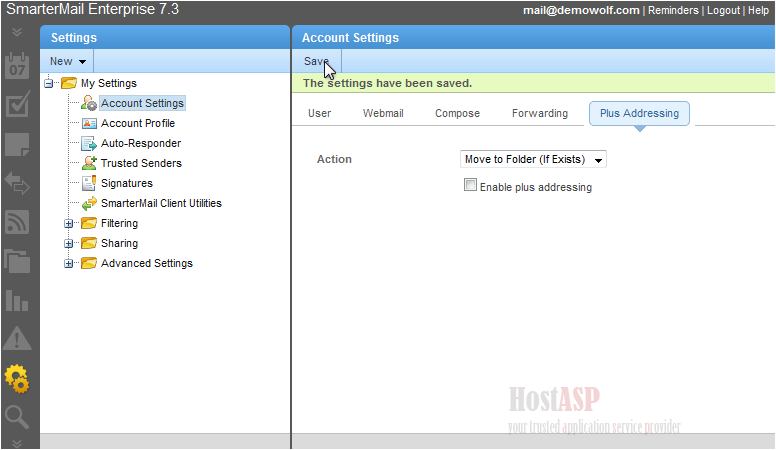The width and height of the screenshot is (776, 450).
Task: Select Account Profile tree item
Action: (x=138, y=123)
